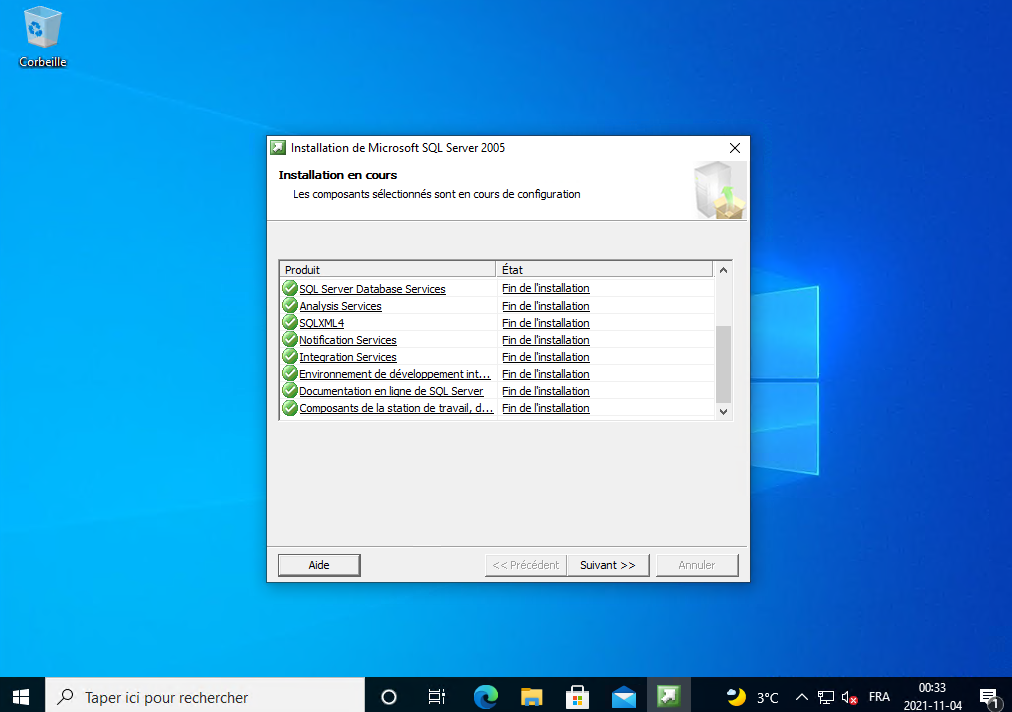
Task: Launch Microsoft Store from the taskbar
Action: (x=577, y=696)
